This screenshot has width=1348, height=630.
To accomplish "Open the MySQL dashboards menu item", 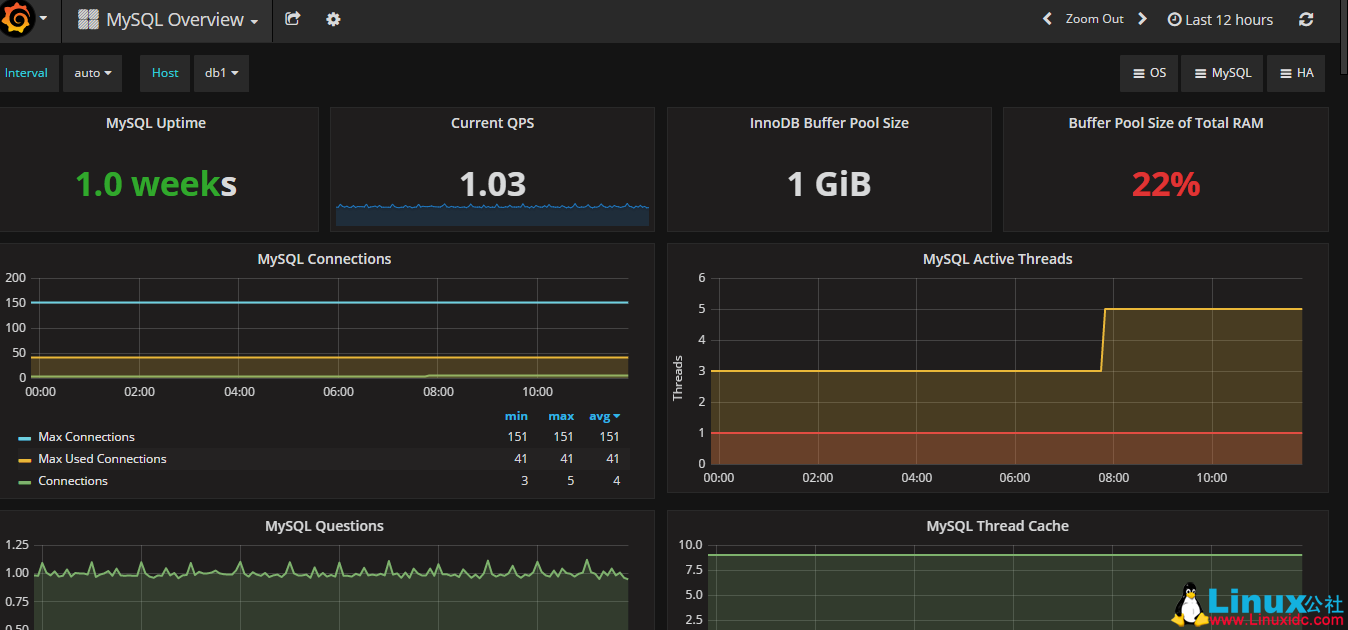I will click(1221, 72).
